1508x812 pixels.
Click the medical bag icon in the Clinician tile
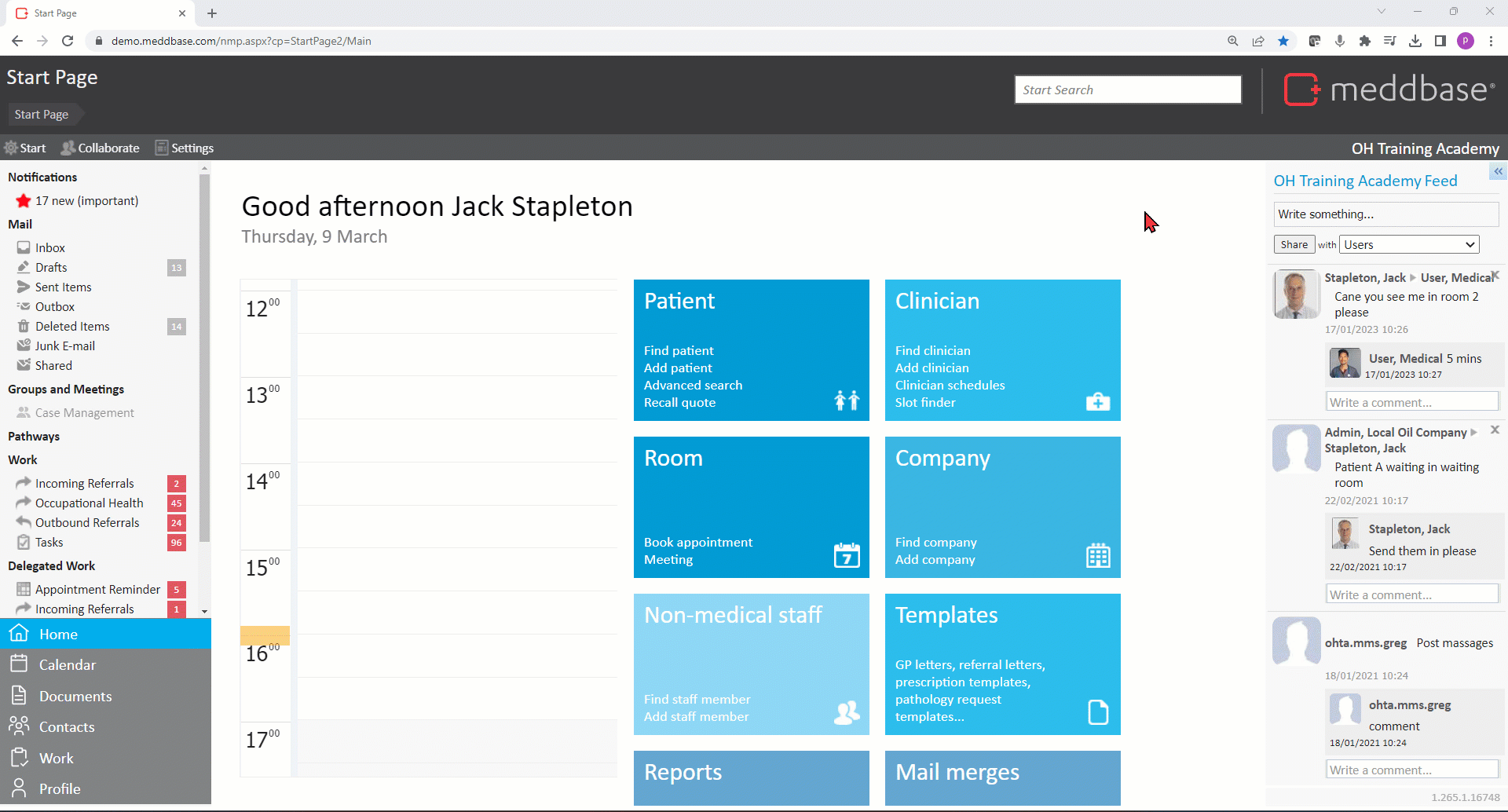[1097, 402]
